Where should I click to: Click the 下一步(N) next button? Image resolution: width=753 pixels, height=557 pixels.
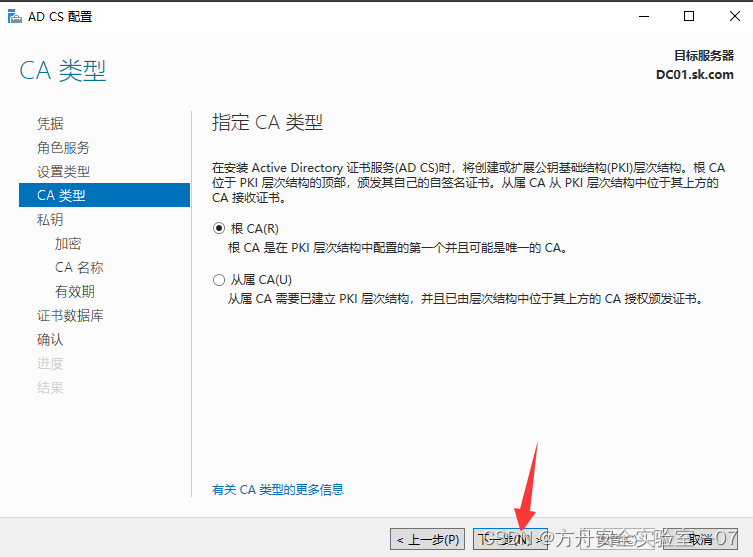(x=510, y=540)
